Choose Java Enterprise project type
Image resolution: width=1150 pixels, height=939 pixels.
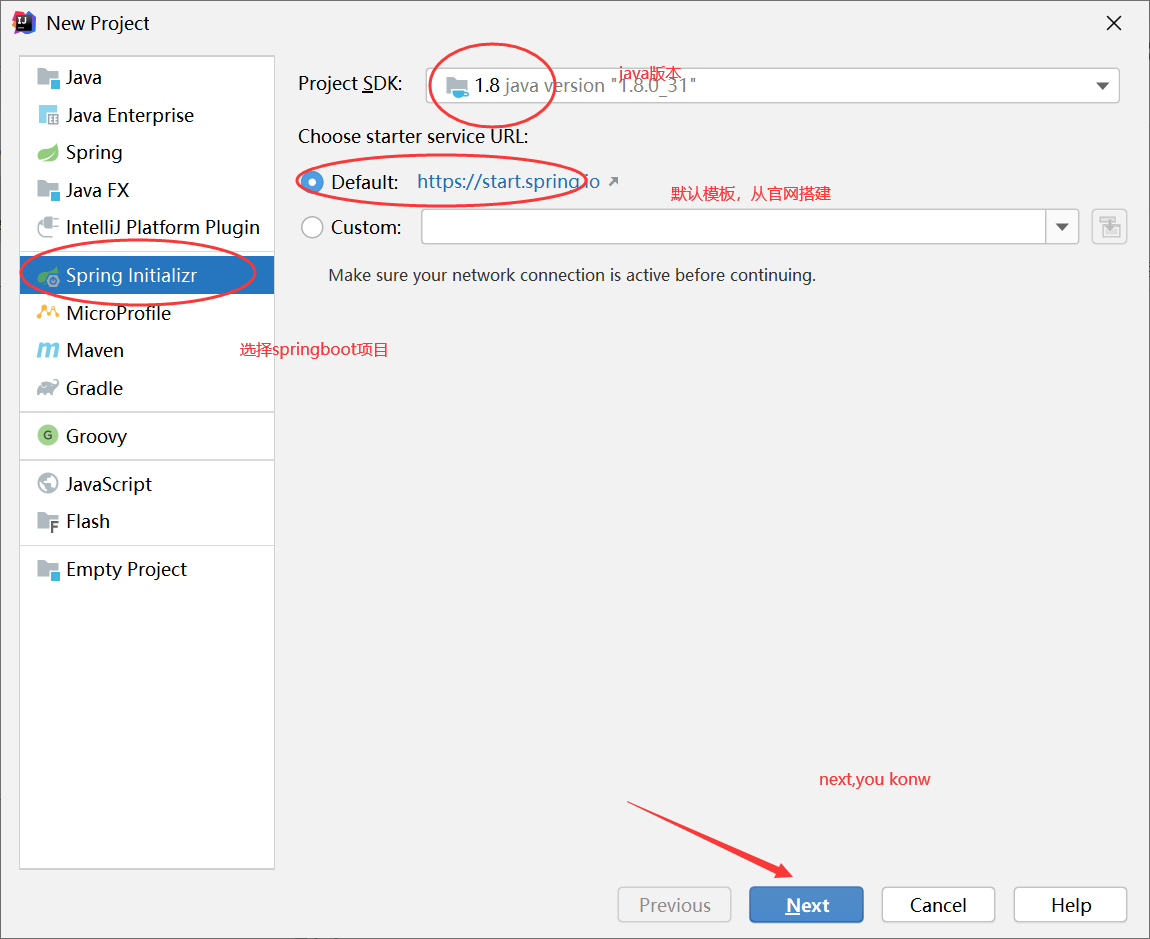pyautogui.click(x=147, y=115)
